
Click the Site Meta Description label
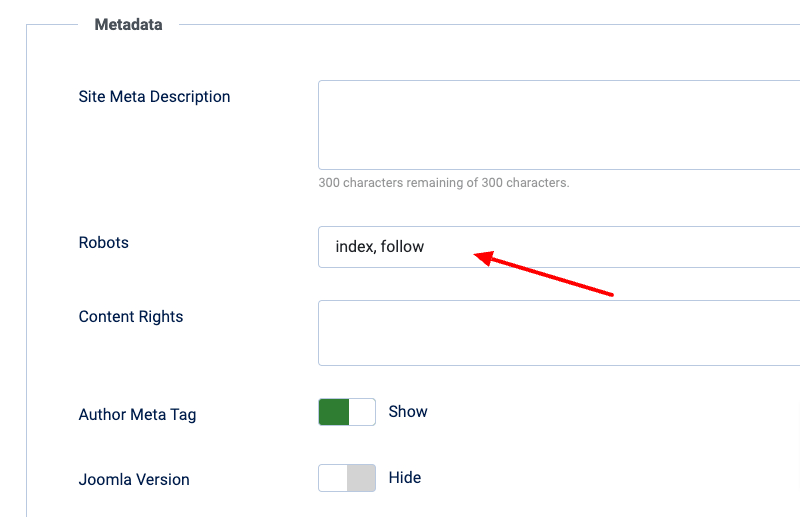154,97
